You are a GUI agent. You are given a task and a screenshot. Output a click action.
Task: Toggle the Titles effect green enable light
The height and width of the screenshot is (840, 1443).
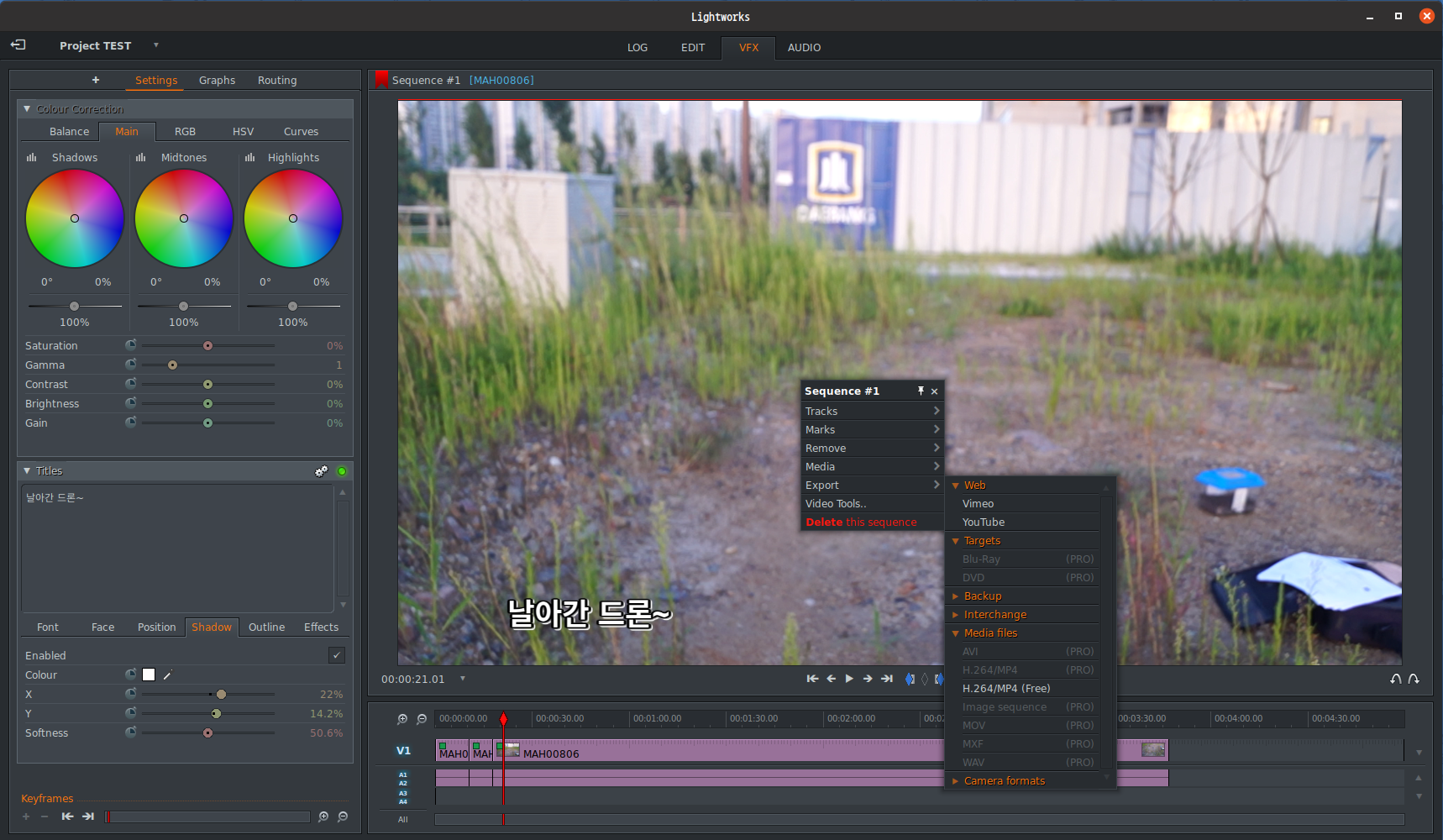[342, 471]
